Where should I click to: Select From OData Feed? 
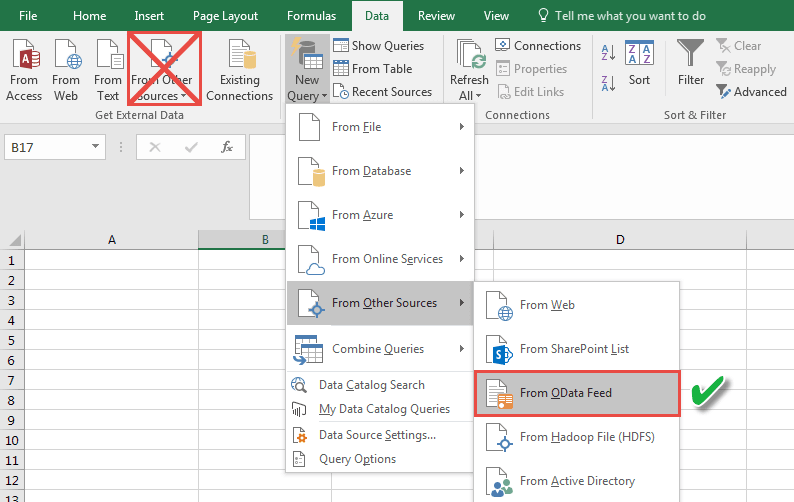click(x=577, y=393)
